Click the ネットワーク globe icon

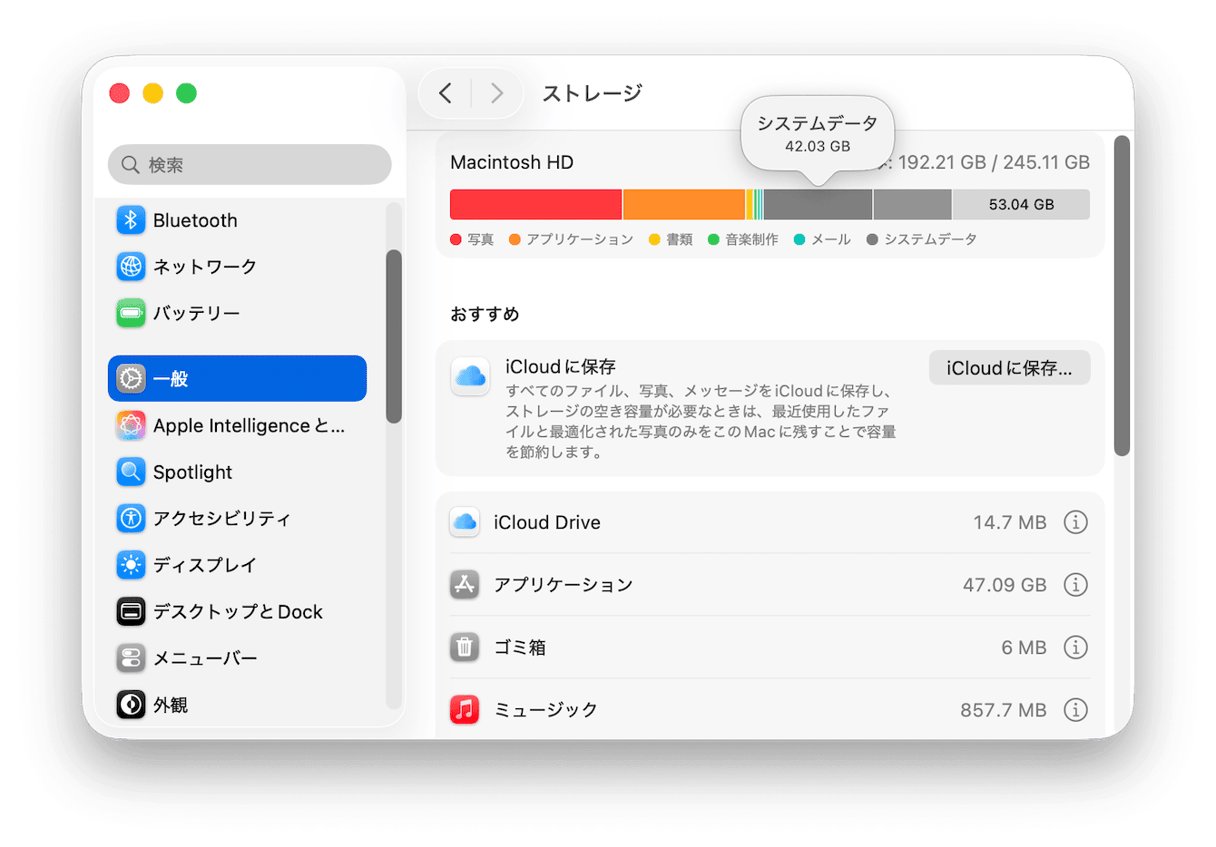coord(130,266)
